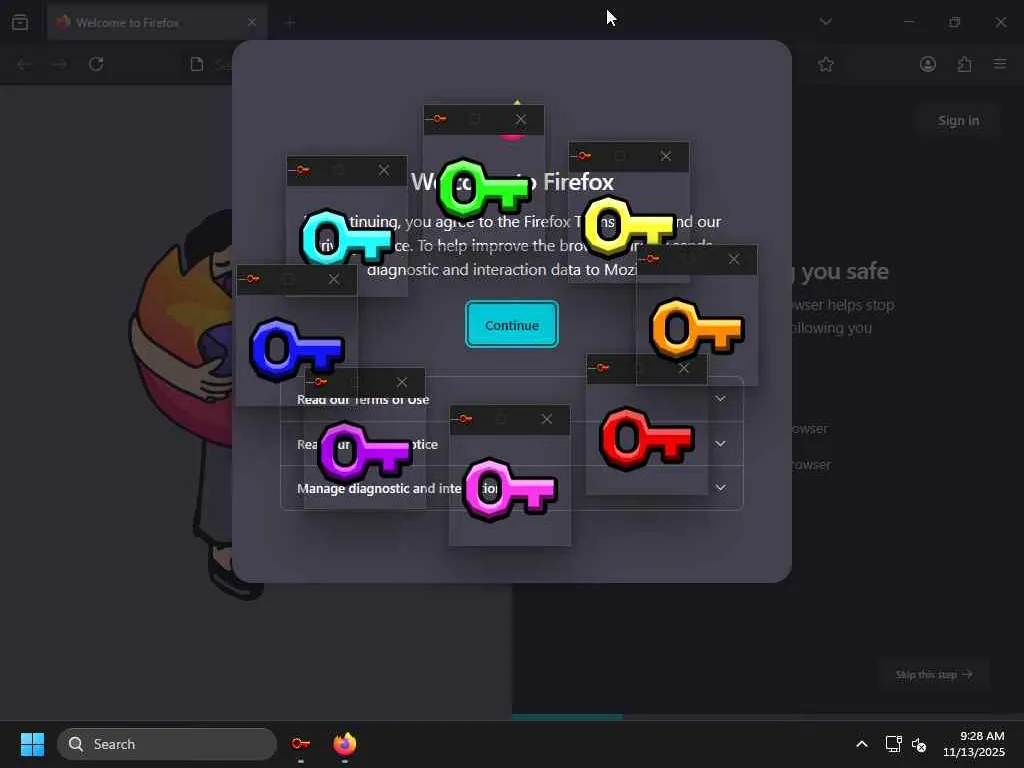Close the yellow key window
The width and height of the screenshot is (1024, 768).
pyautogui.click(x=665, y=156)
